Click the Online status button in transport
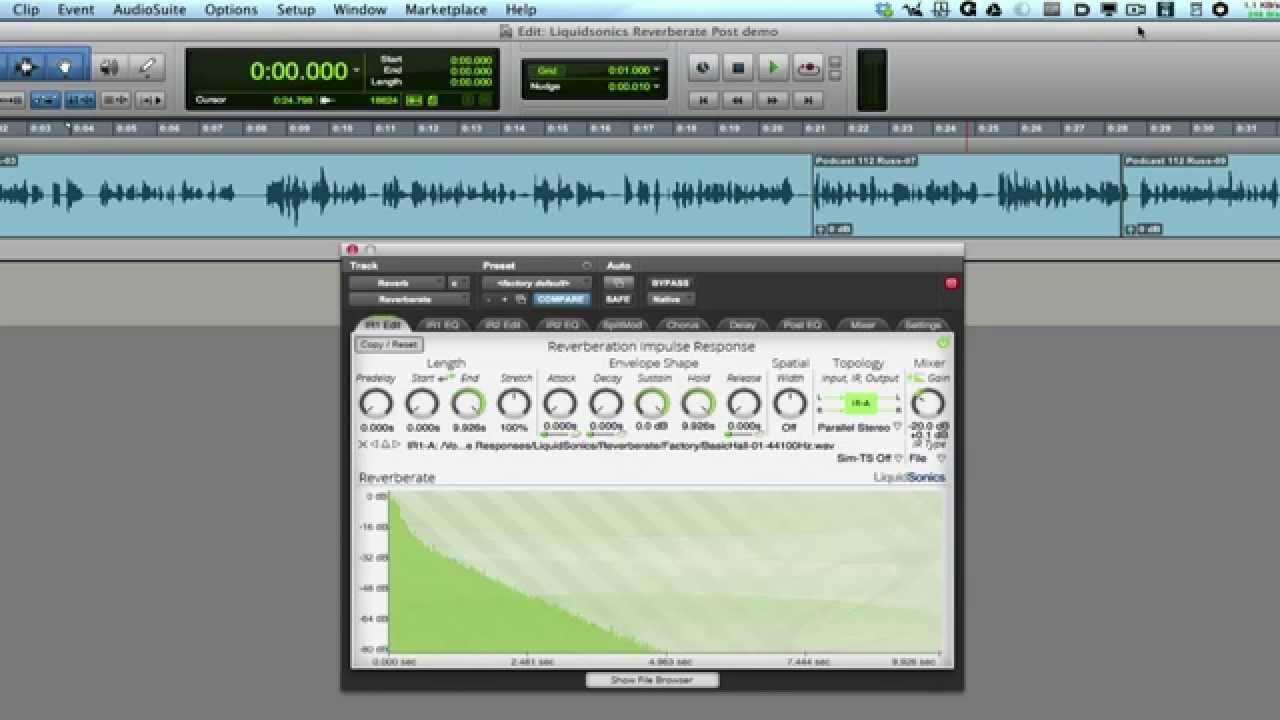This screenshot has width=1280, height=720. pos(703,68)
